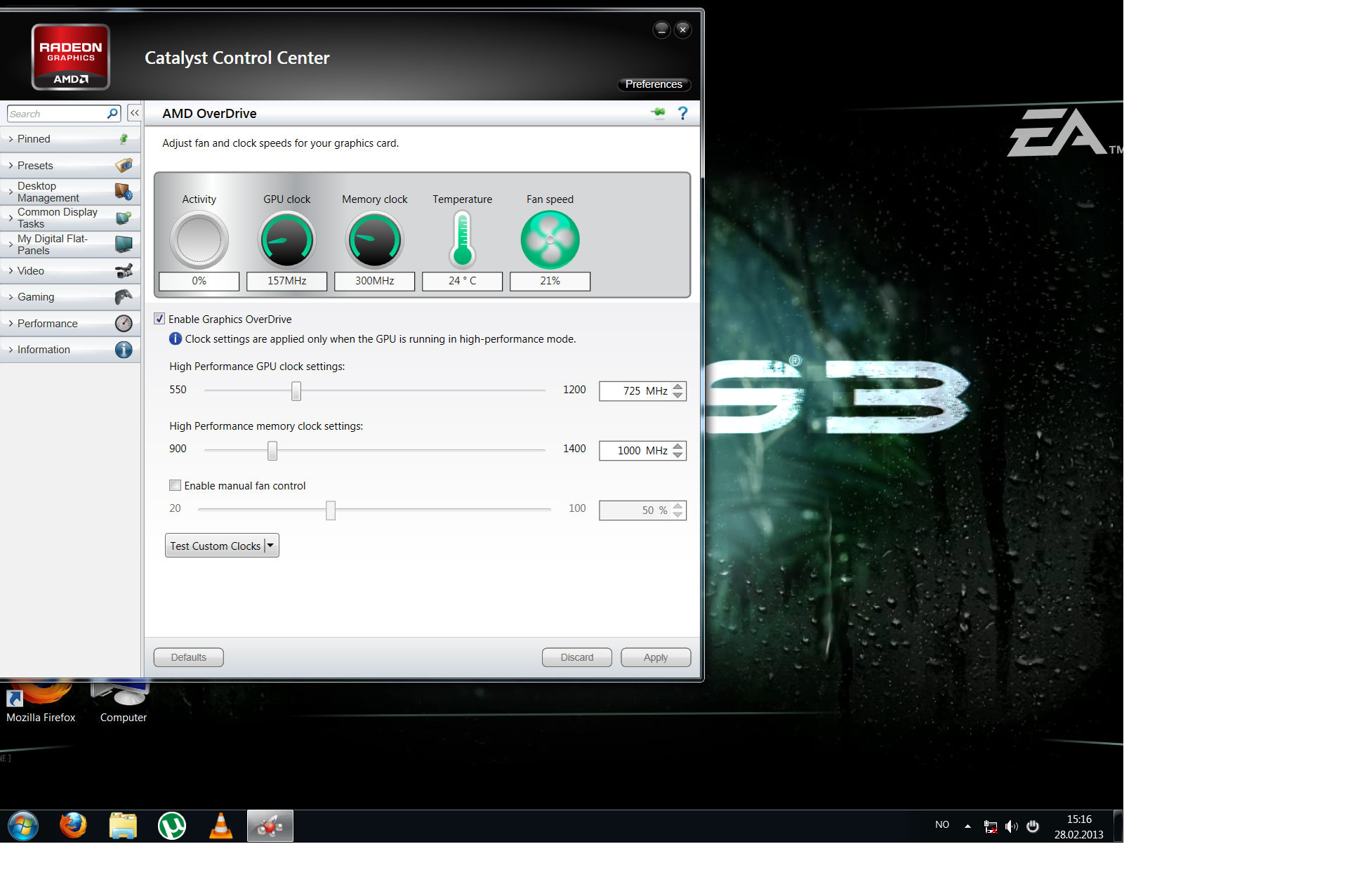Viewport: 1348px width, 896px height.
Task: Show hidden tray icons arrow
Action: click(967, 826)
